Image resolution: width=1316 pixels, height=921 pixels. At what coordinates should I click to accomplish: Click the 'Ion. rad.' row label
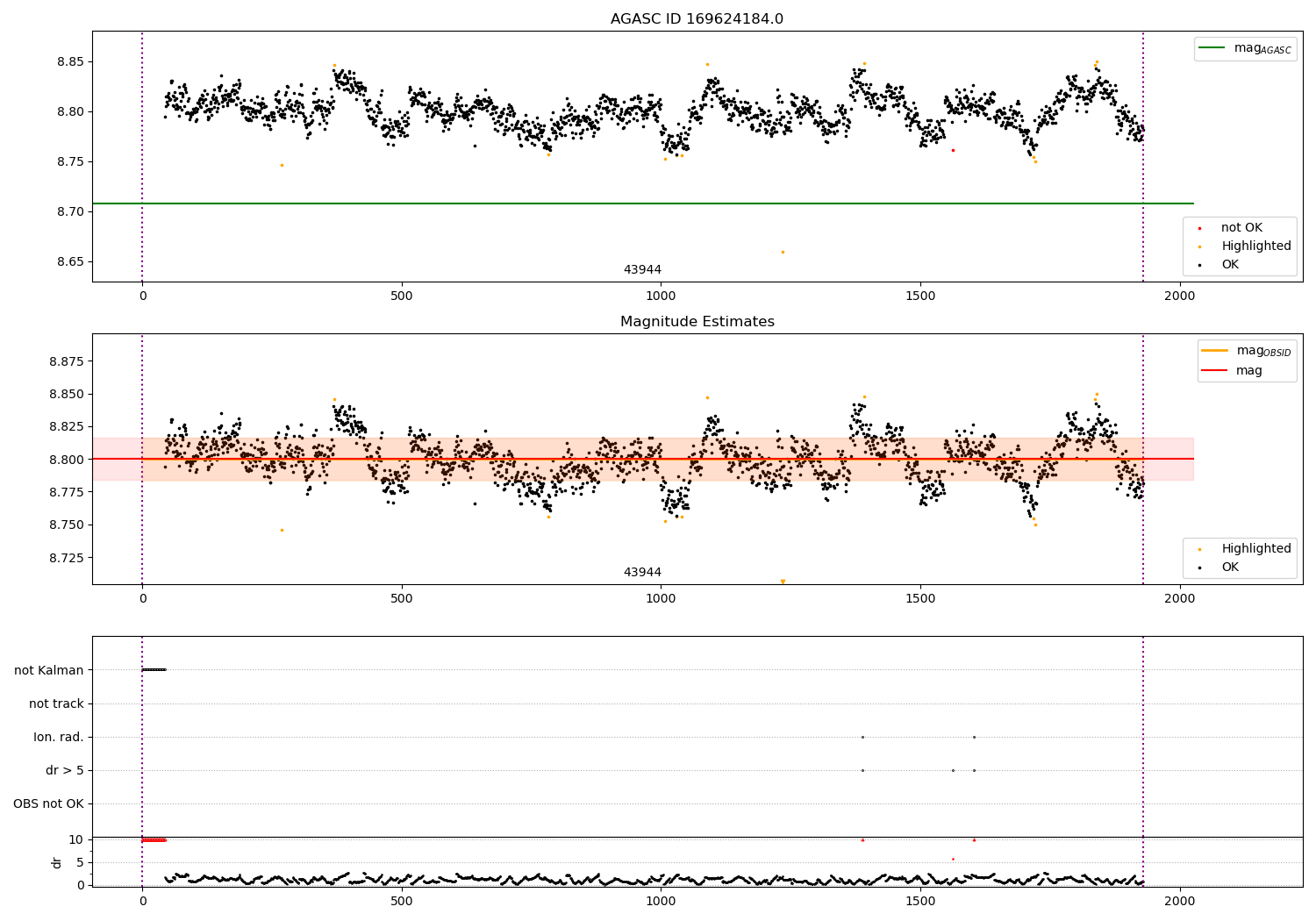(59, 737)
